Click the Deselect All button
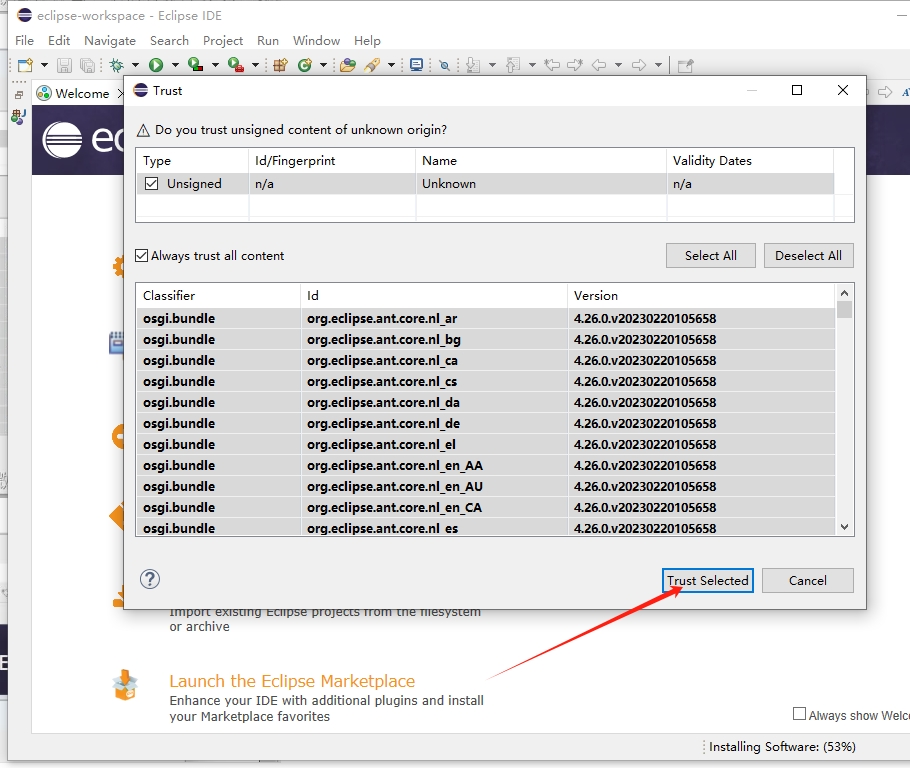 (808, 255)
